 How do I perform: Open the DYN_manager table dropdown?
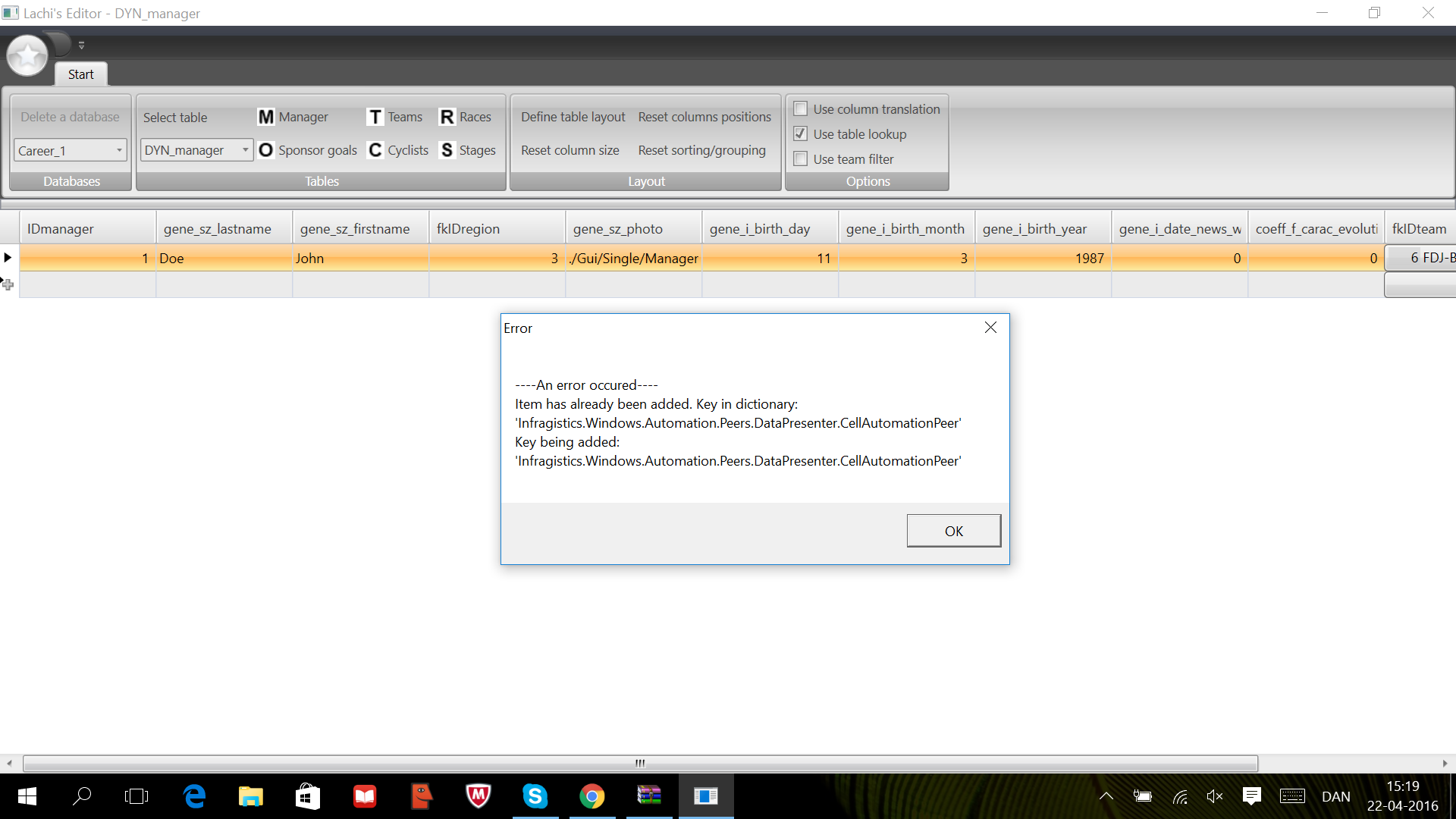[245, 150]
